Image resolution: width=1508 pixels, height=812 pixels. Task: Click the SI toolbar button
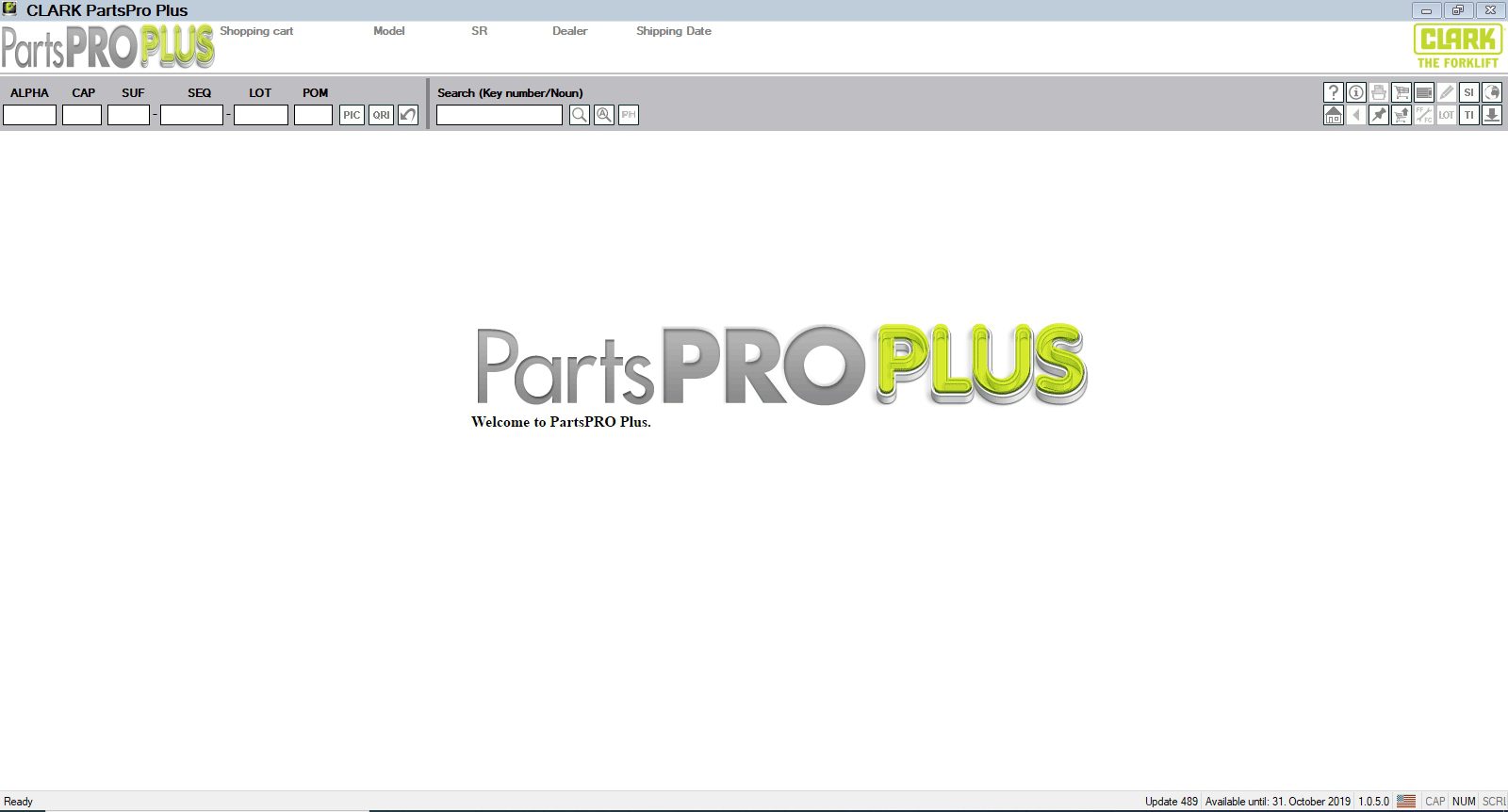tap(1469, 92)
